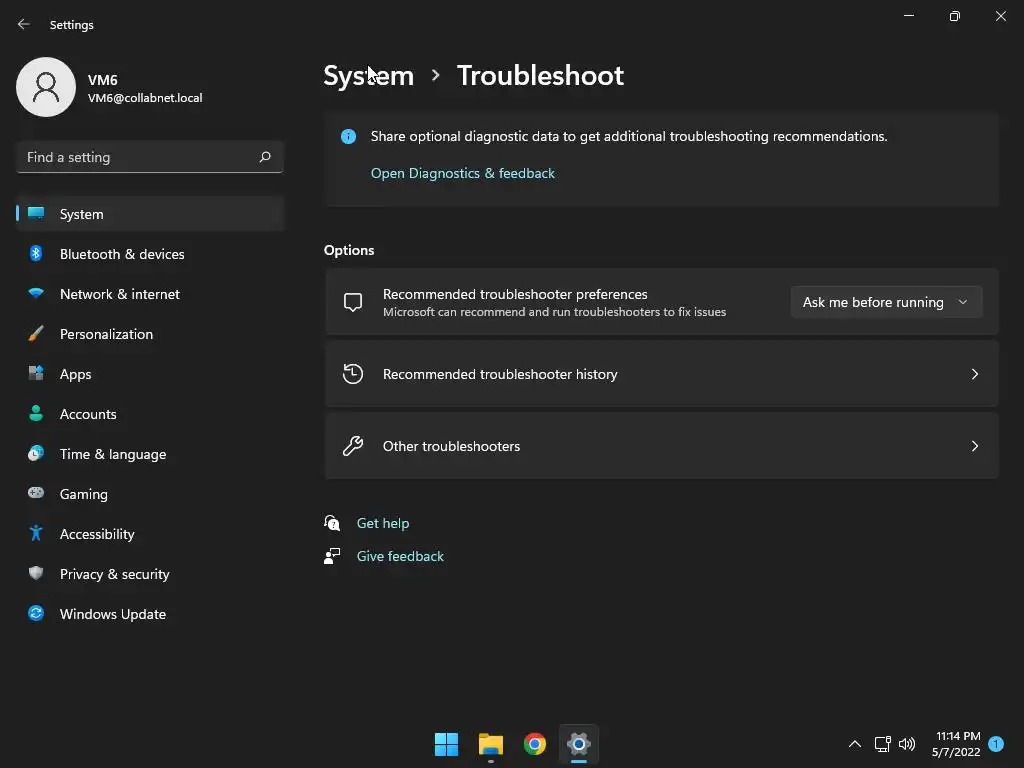Click the Apps icon in sidebar
The width and height of the screenshot is (1024, 768).
point(36,374)
